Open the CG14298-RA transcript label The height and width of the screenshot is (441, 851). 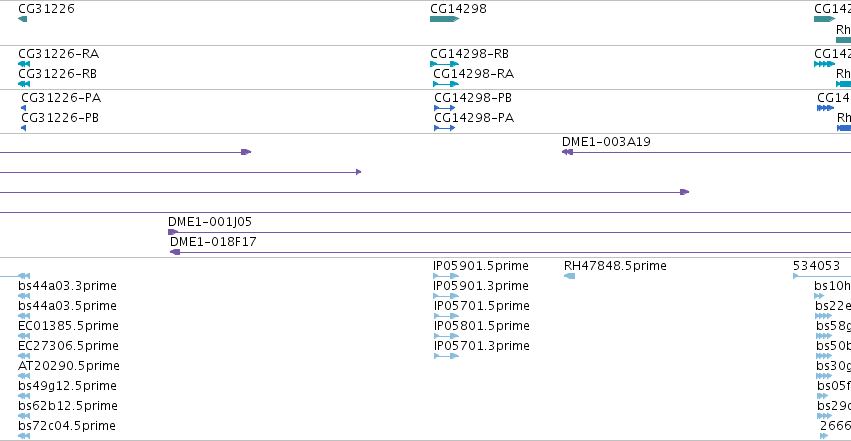click(x=473, y=74)
